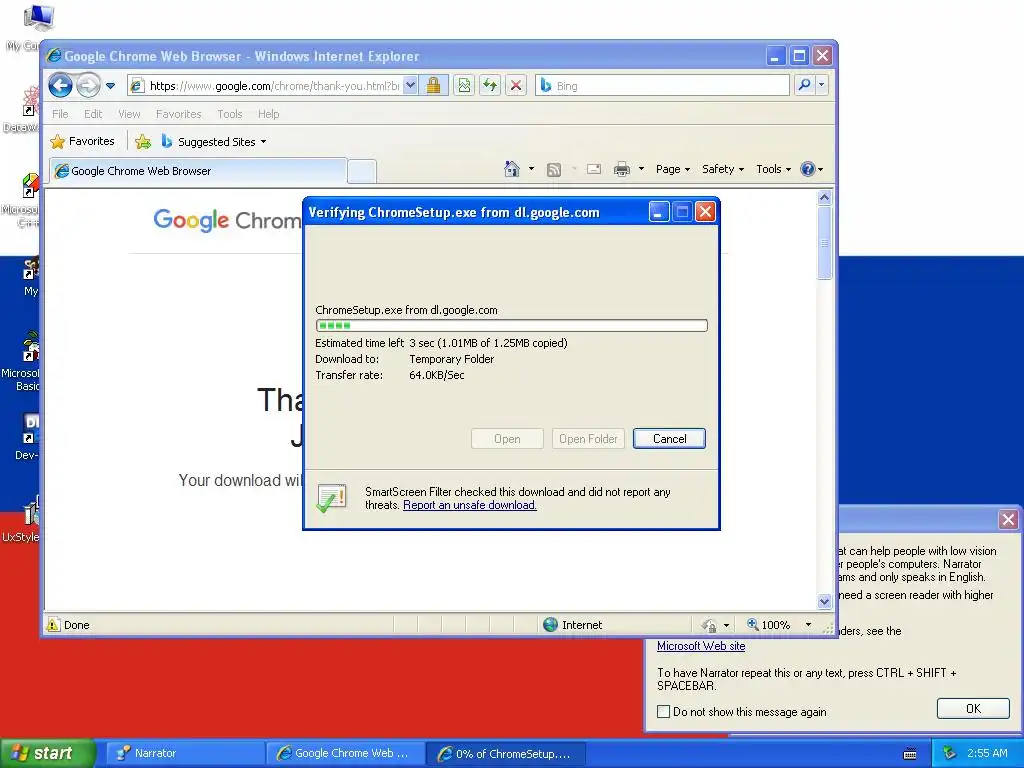The image size is (1024, 768).
Task: Click the system tray network icon
Action: pyautogui.click(x=950, y=753)
